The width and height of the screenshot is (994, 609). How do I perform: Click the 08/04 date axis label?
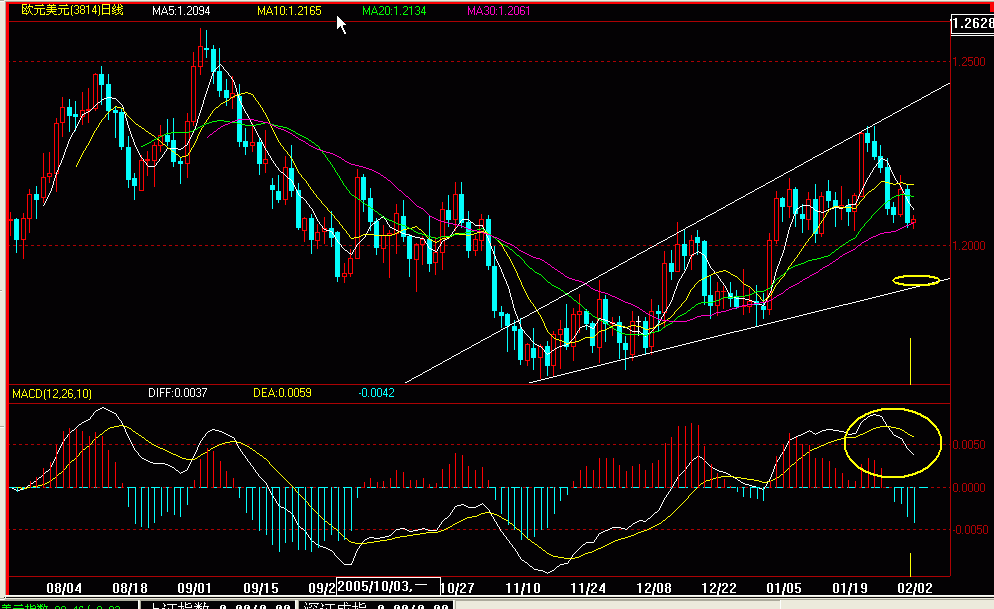(64, 588)
